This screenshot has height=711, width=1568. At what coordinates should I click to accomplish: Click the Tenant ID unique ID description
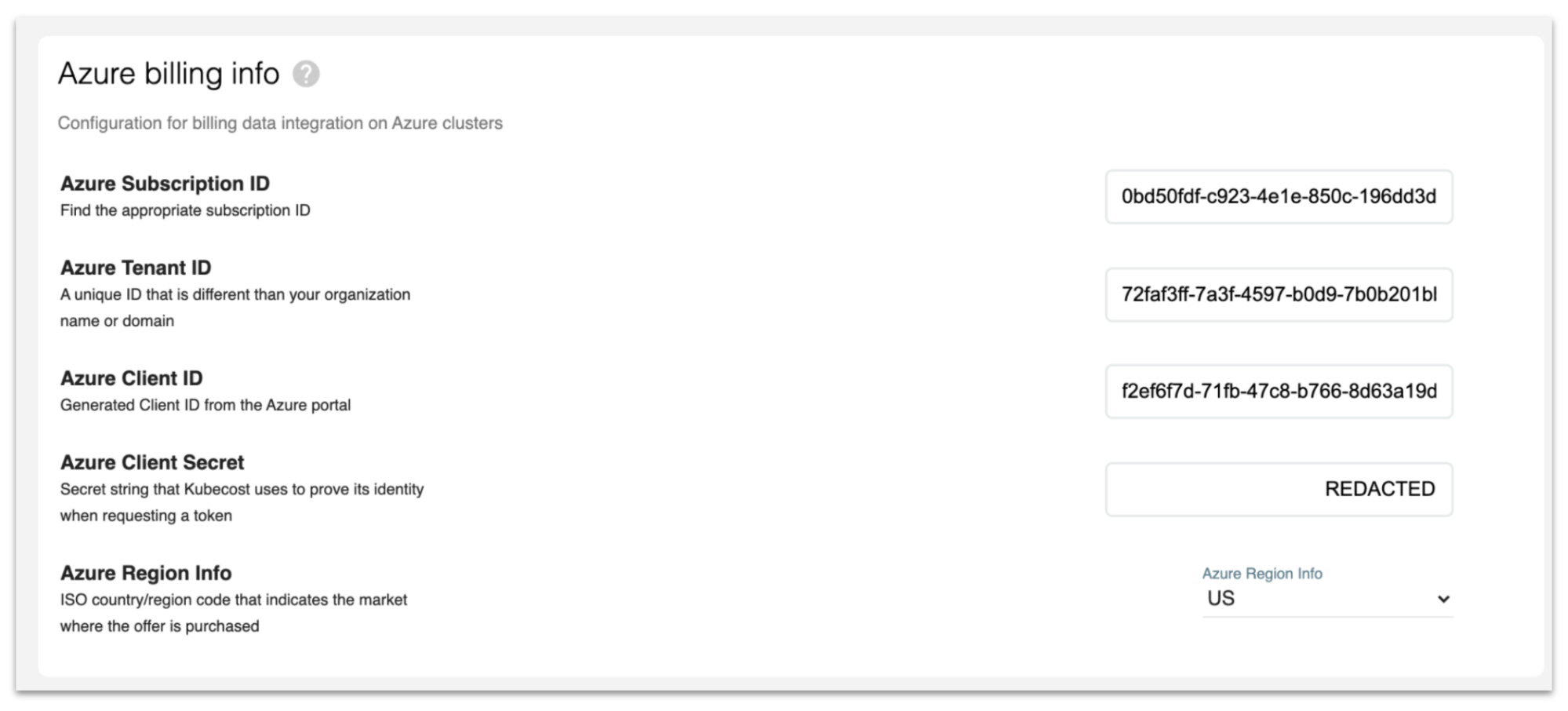tap(235, 308)
